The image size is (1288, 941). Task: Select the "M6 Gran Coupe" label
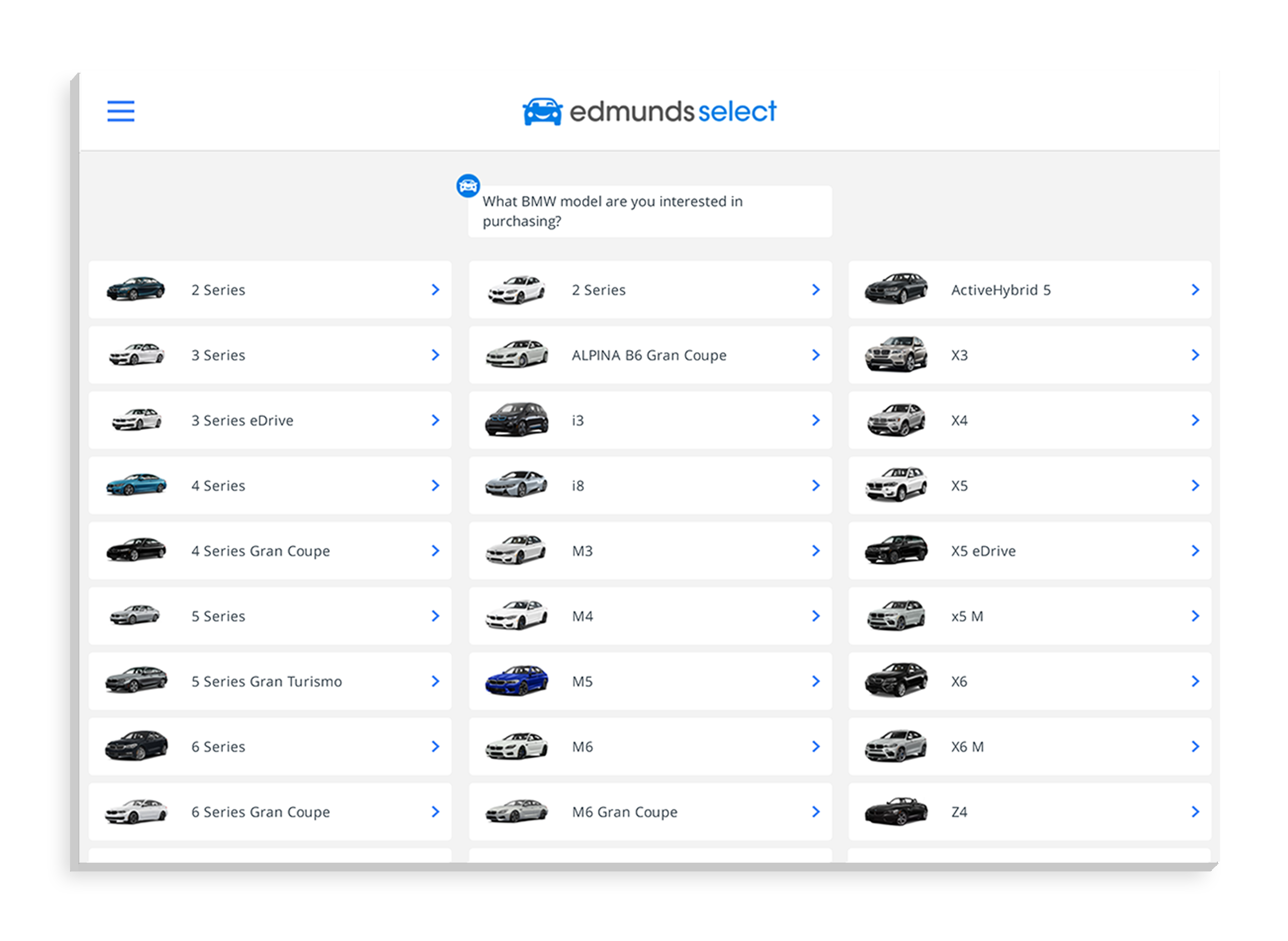coord(624,812)
